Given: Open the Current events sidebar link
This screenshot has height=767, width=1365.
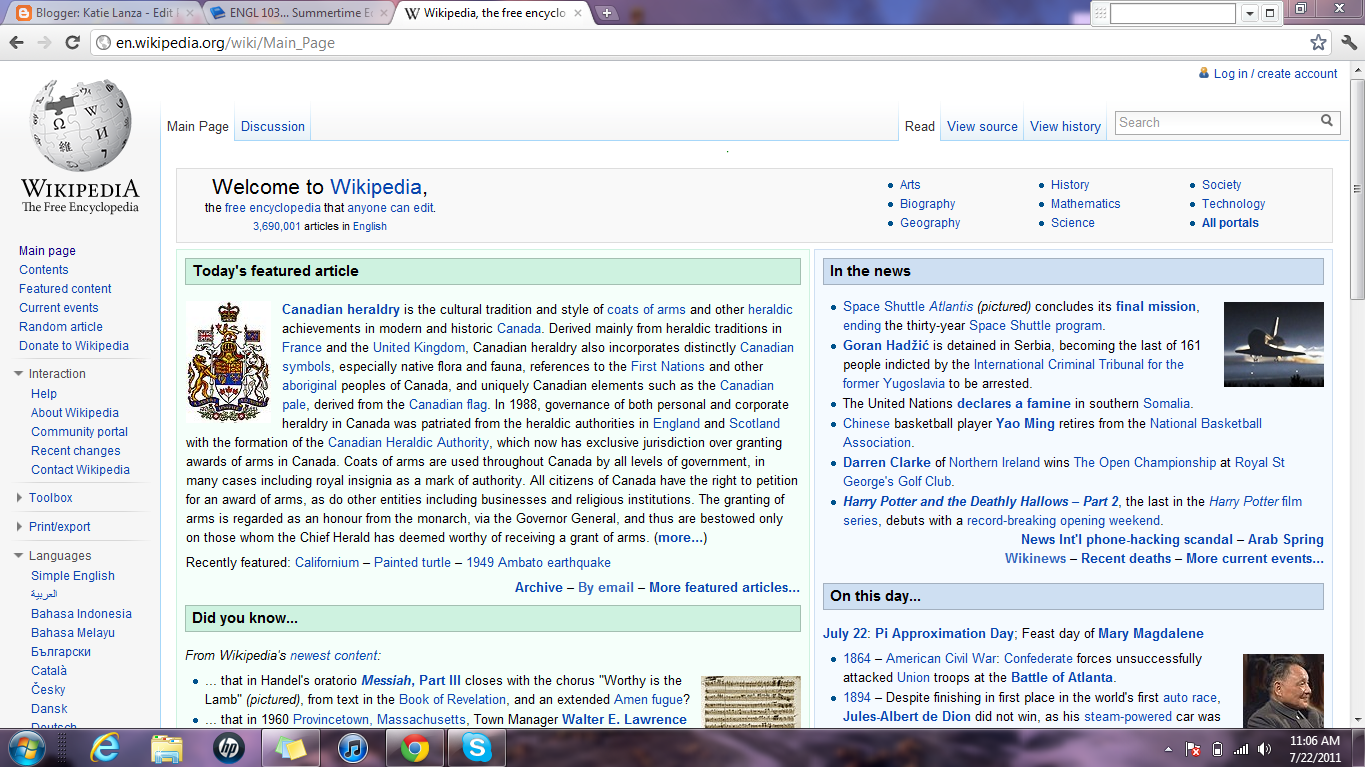Looking at the screenshot, I should point(59,308).
